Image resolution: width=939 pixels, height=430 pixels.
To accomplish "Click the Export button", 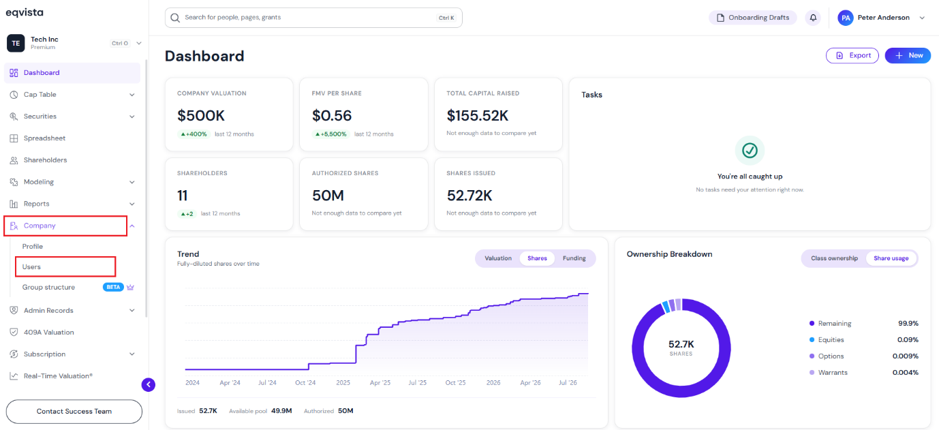I will coord(852,55).
